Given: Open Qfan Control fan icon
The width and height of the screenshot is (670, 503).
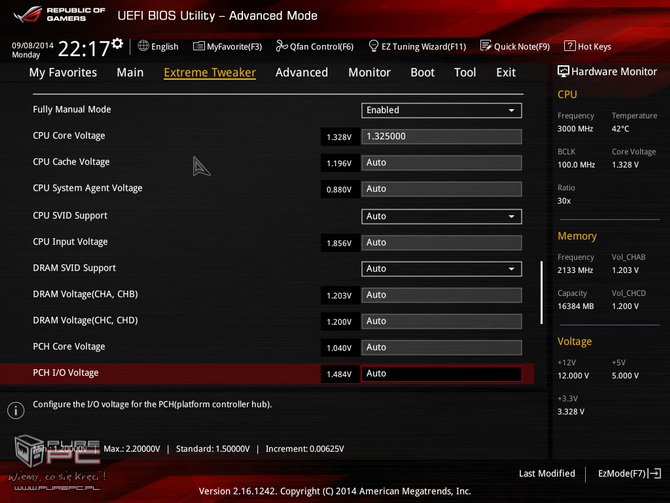Looking at the screenshot, I should pos(281,46).
